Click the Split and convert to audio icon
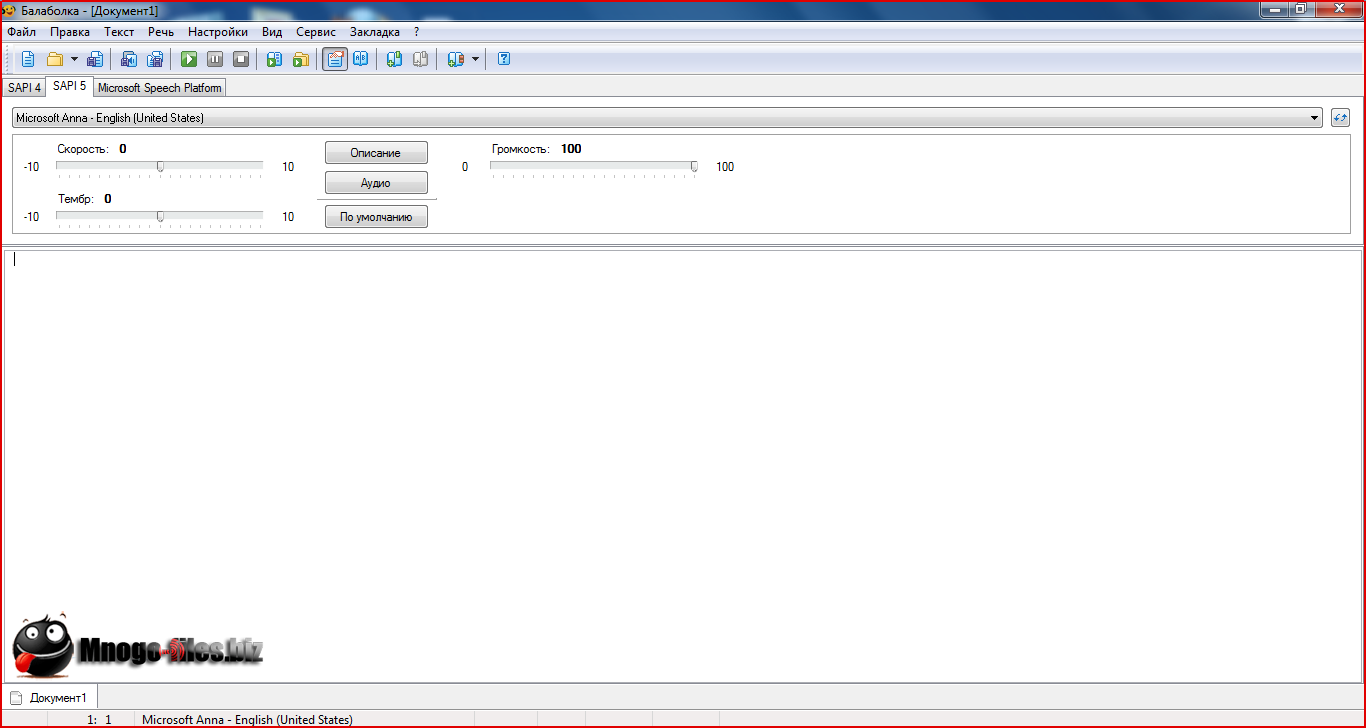 [155, 59]
